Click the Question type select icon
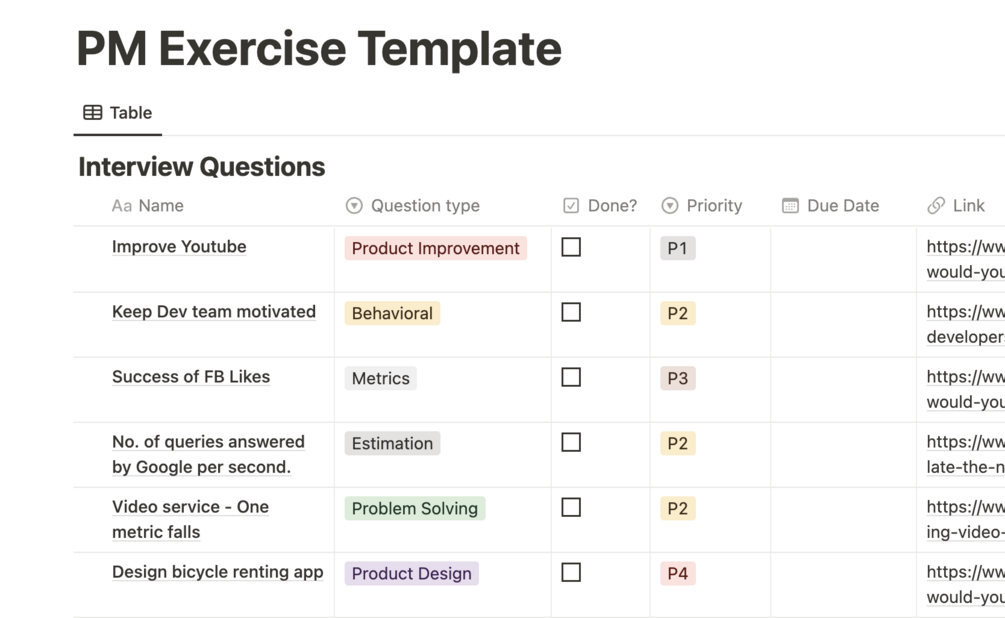This screenshot has width=1005, height=618. click(354, 206)
